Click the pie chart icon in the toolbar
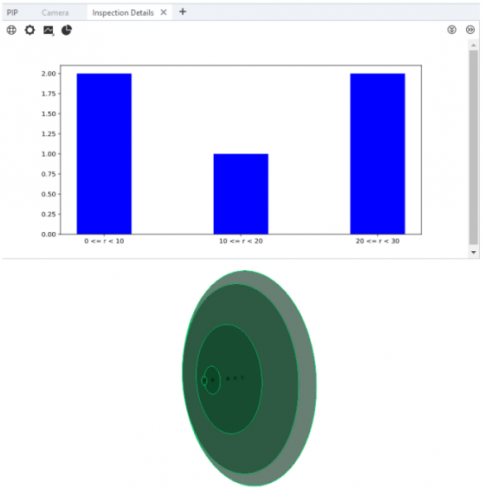This screenshot has height=502, width=485. 67,30
